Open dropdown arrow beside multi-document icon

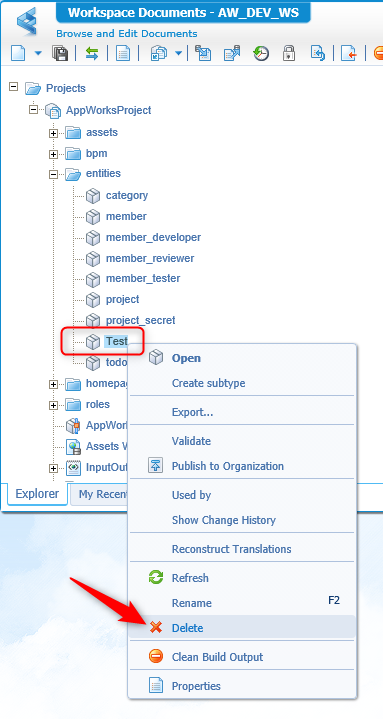point(178,53)
